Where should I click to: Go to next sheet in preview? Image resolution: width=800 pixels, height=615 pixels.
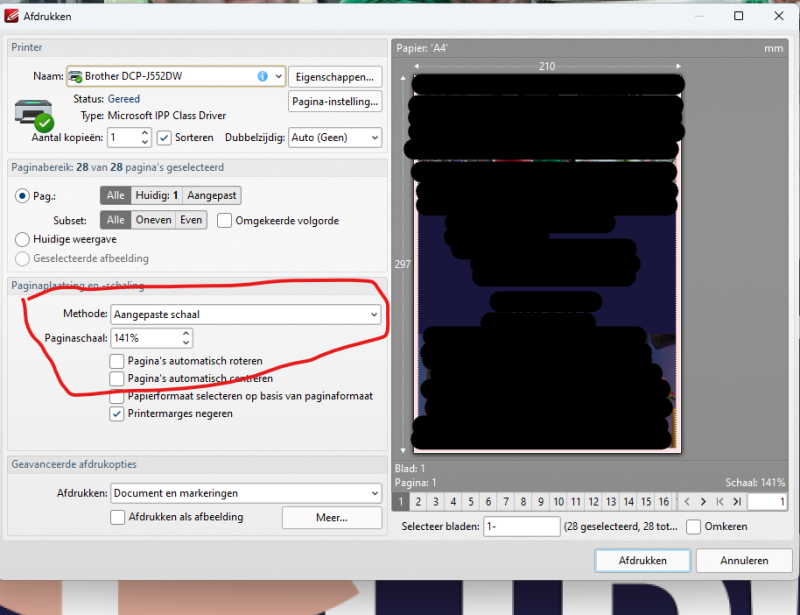pyautogui.click(x=703, y=501)
